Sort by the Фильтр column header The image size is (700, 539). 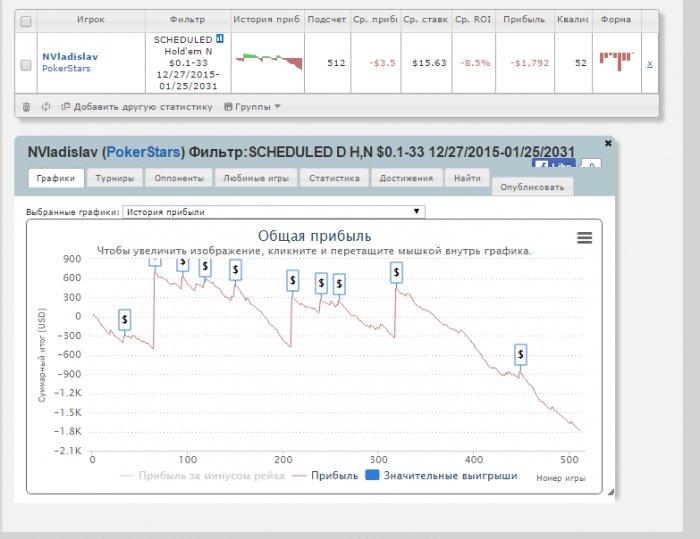(x=188, y=20)
